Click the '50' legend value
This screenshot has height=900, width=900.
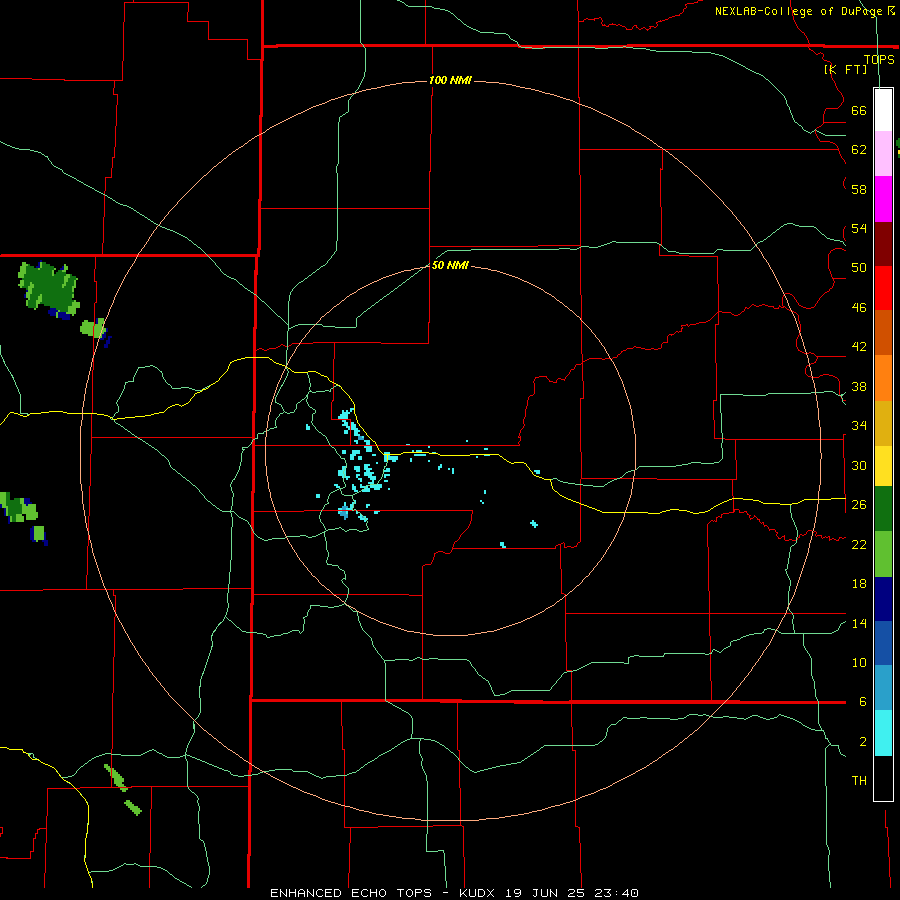(859, 268)
